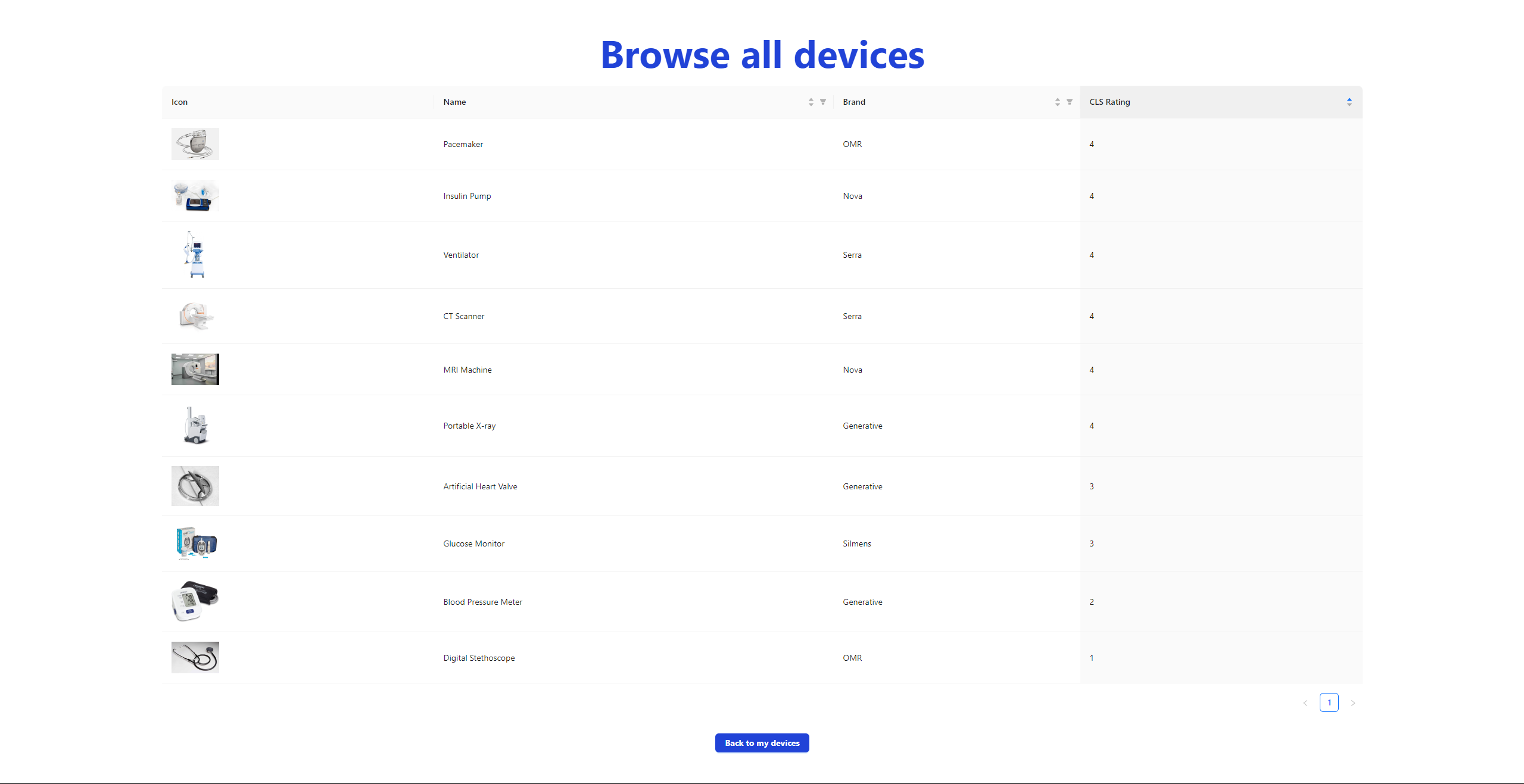
Task: Go to previous page arrow
Action: coord(1305,703)
